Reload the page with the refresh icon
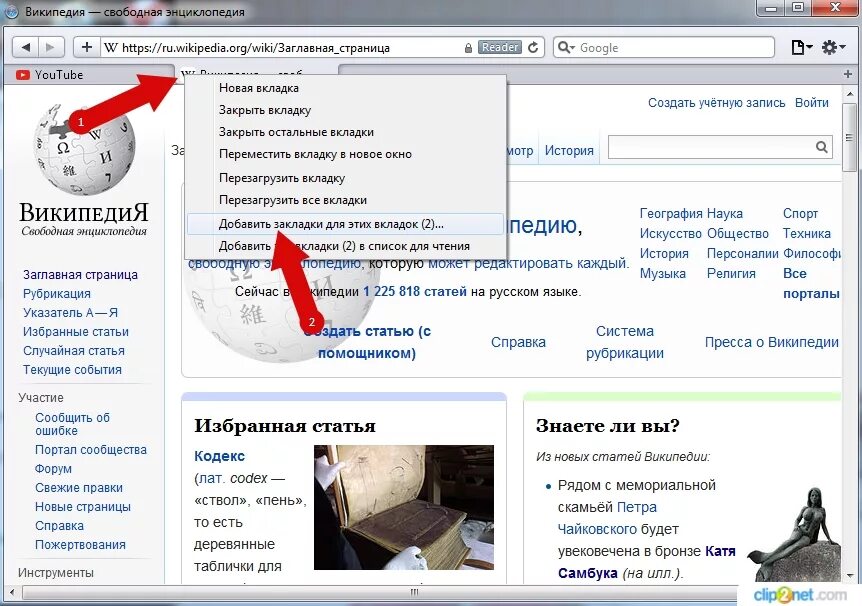Viewport: 862px width, 606px height. tap(533, 48)
